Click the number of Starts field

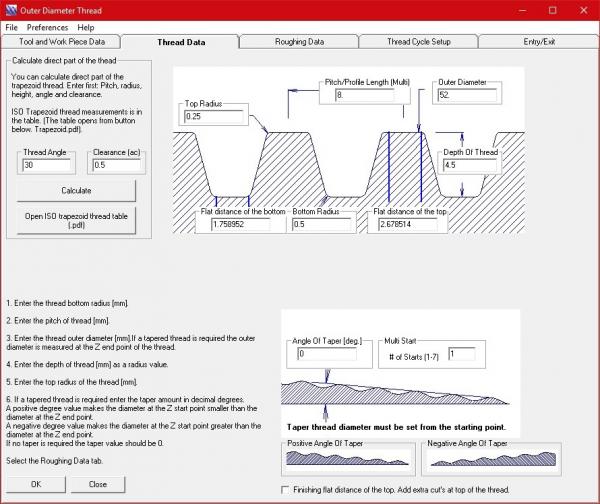tap(465, 354)
